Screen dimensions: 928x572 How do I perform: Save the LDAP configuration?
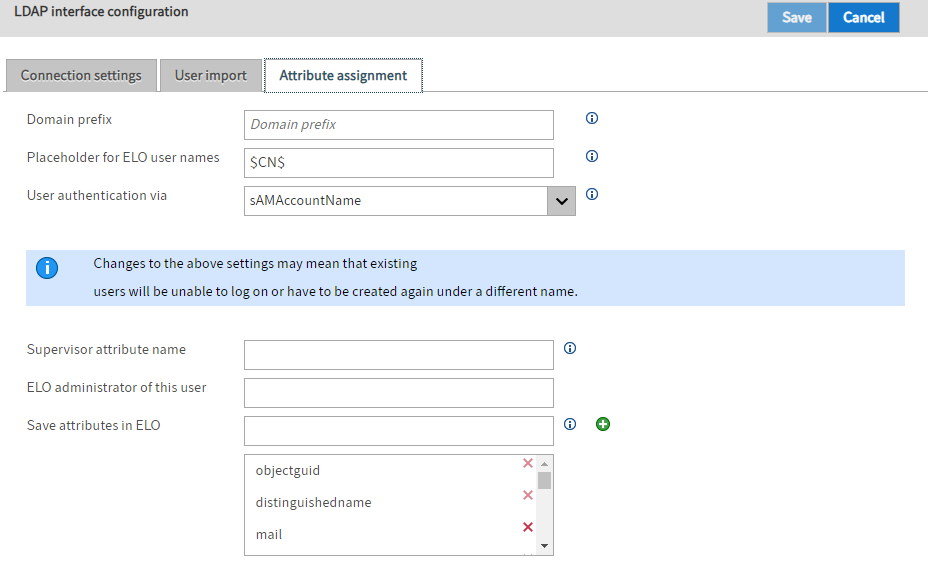coord(797,18)
